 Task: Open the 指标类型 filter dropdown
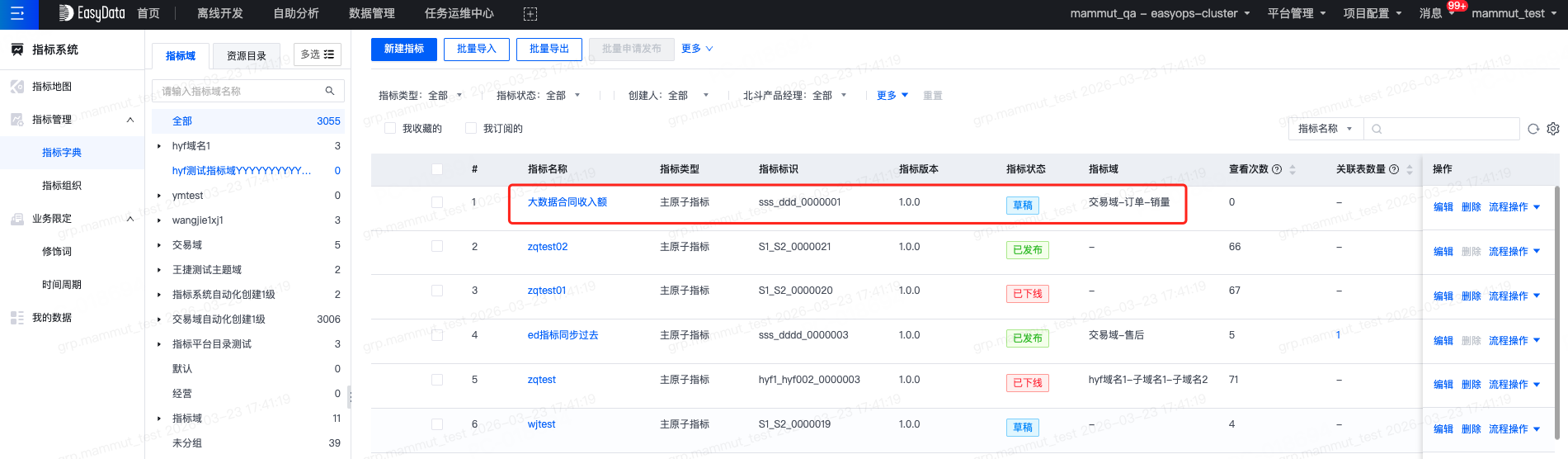tap(421, 96)
